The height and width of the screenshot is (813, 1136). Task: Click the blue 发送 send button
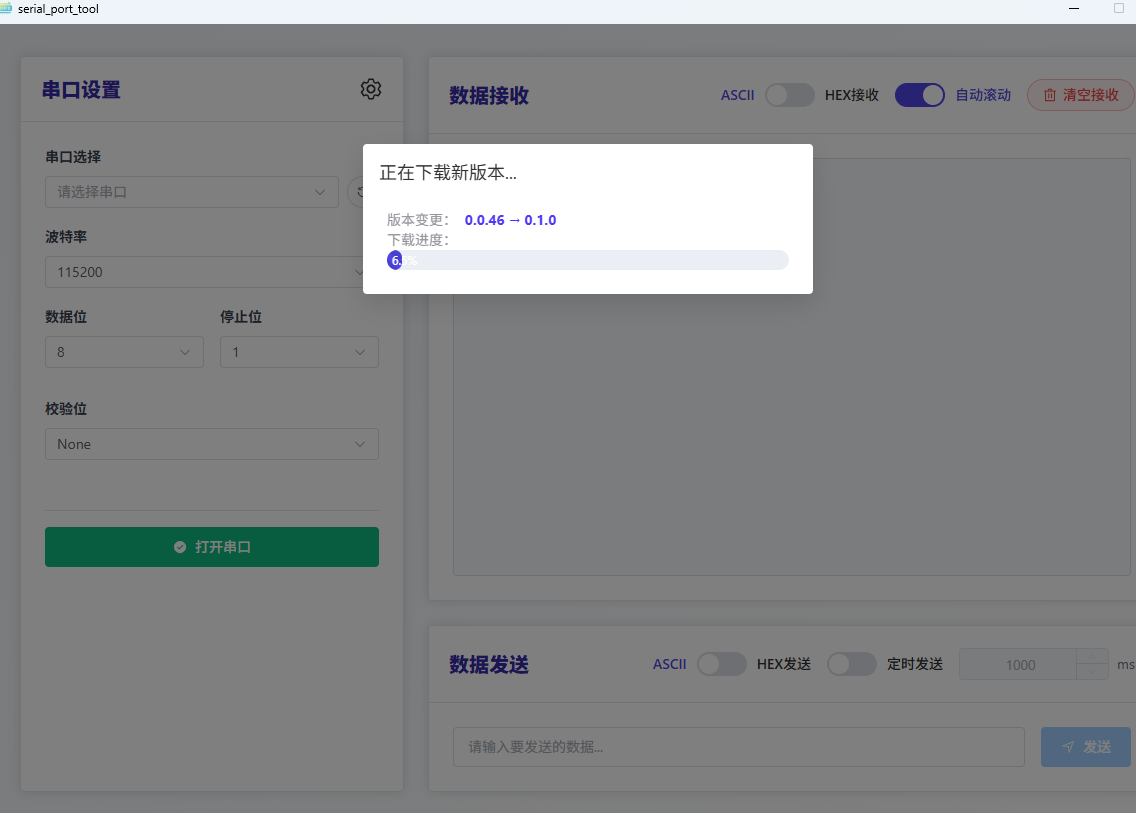click(1085, 746)
